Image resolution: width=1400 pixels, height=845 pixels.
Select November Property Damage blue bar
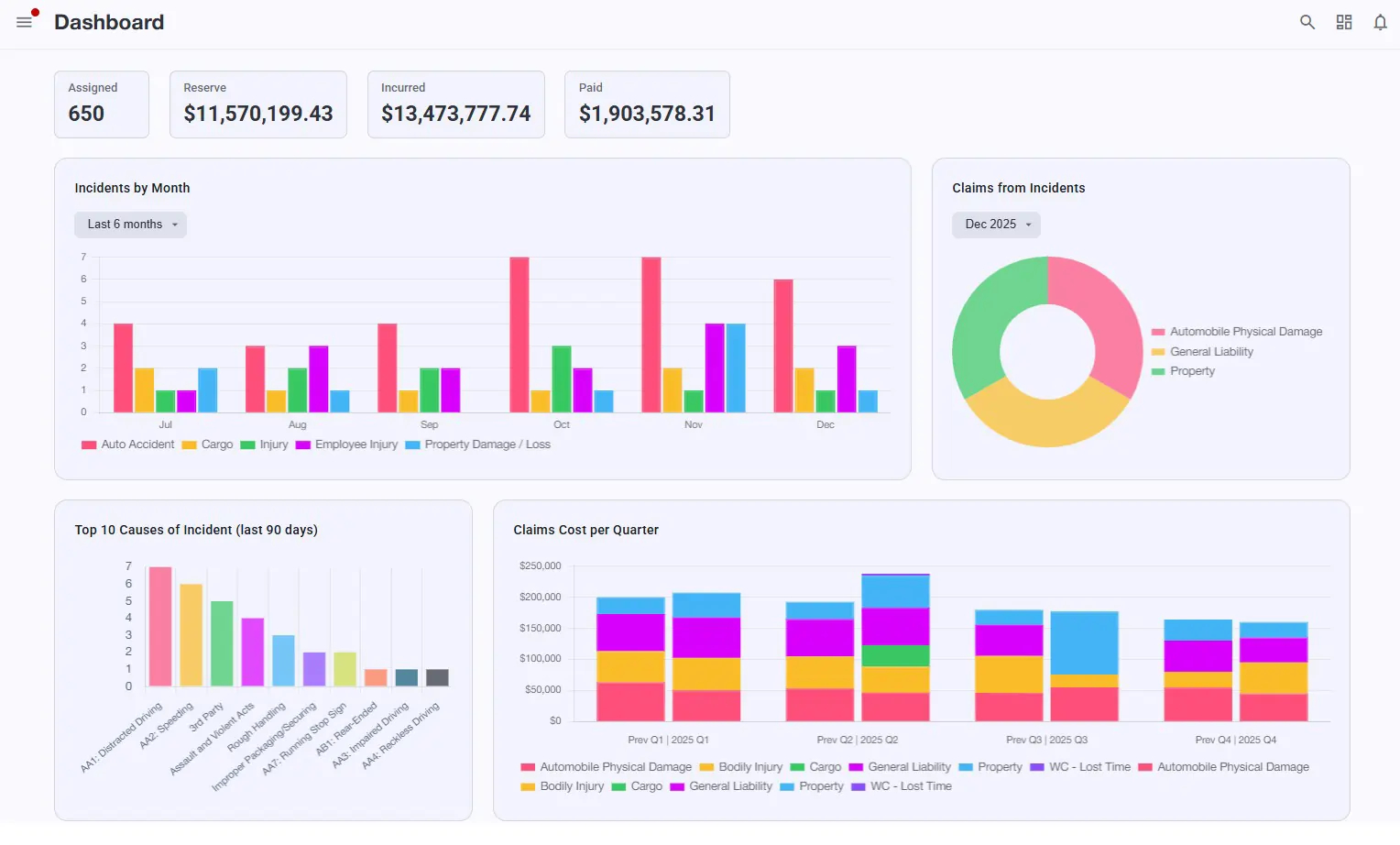736,368
